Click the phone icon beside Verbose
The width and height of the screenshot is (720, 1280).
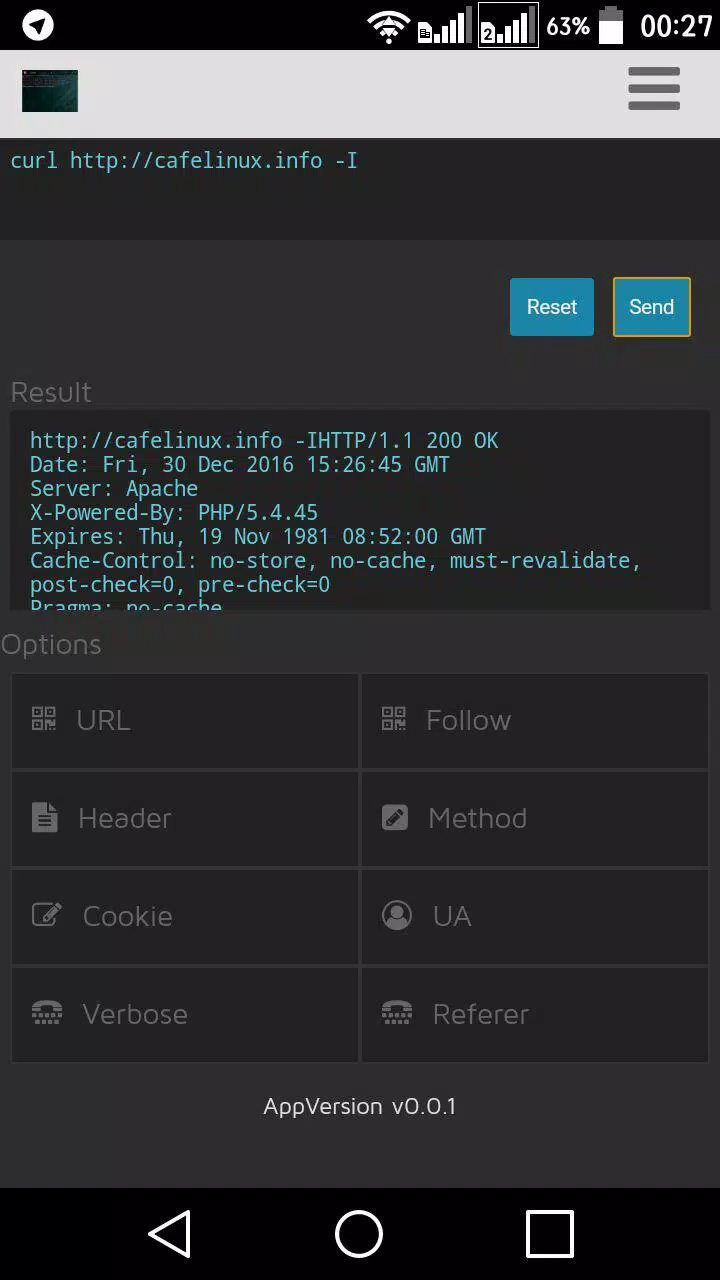point(47,1013)
